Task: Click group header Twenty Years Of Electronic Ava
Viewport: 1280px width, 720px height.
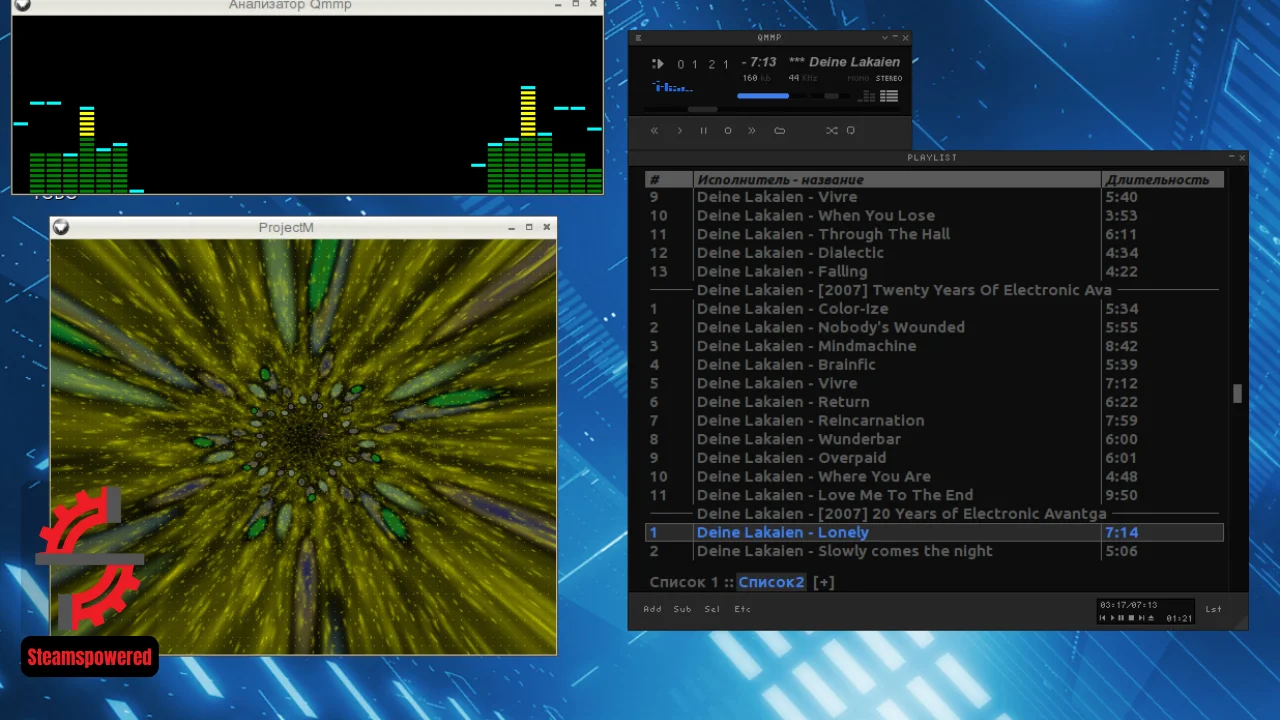Action: coord(934,290)
